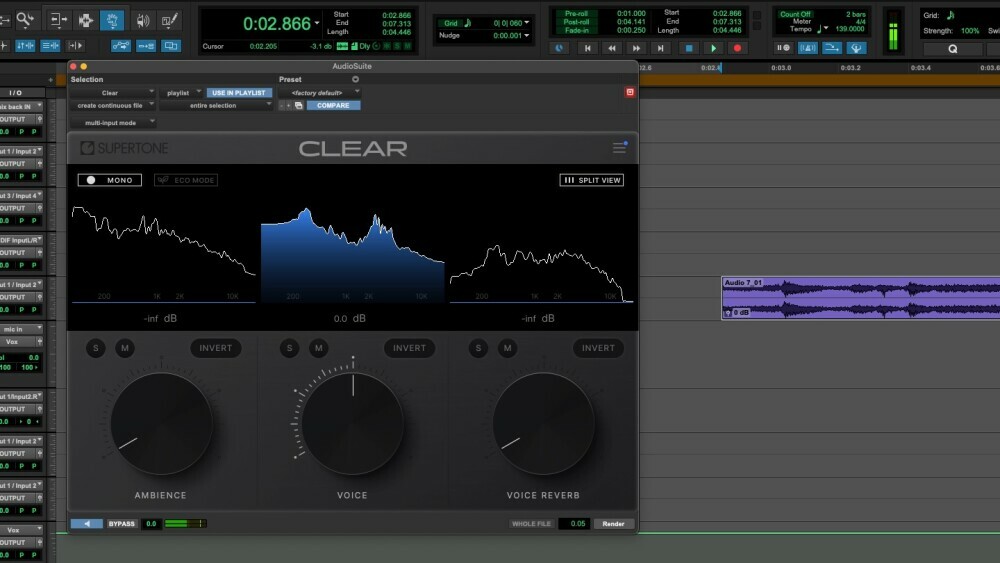The image size is (1000, 563).
Task: Click the 0.05 handle length field
Action: point(575,523)
